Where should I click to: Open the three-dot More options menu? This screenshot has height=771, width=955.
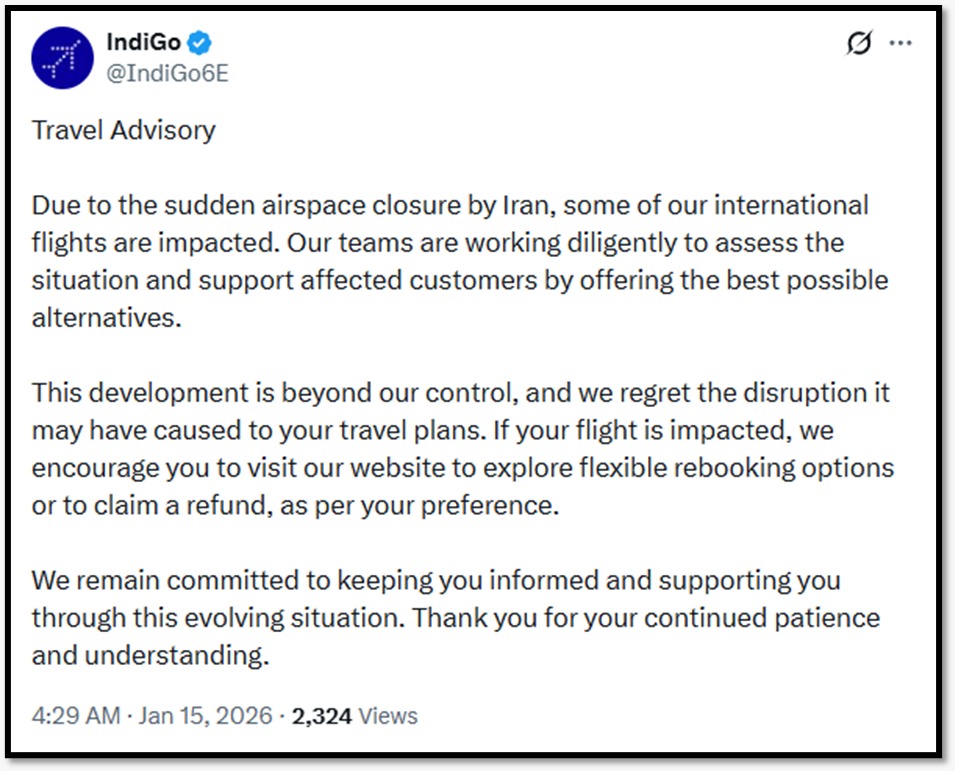coord(901,44)
